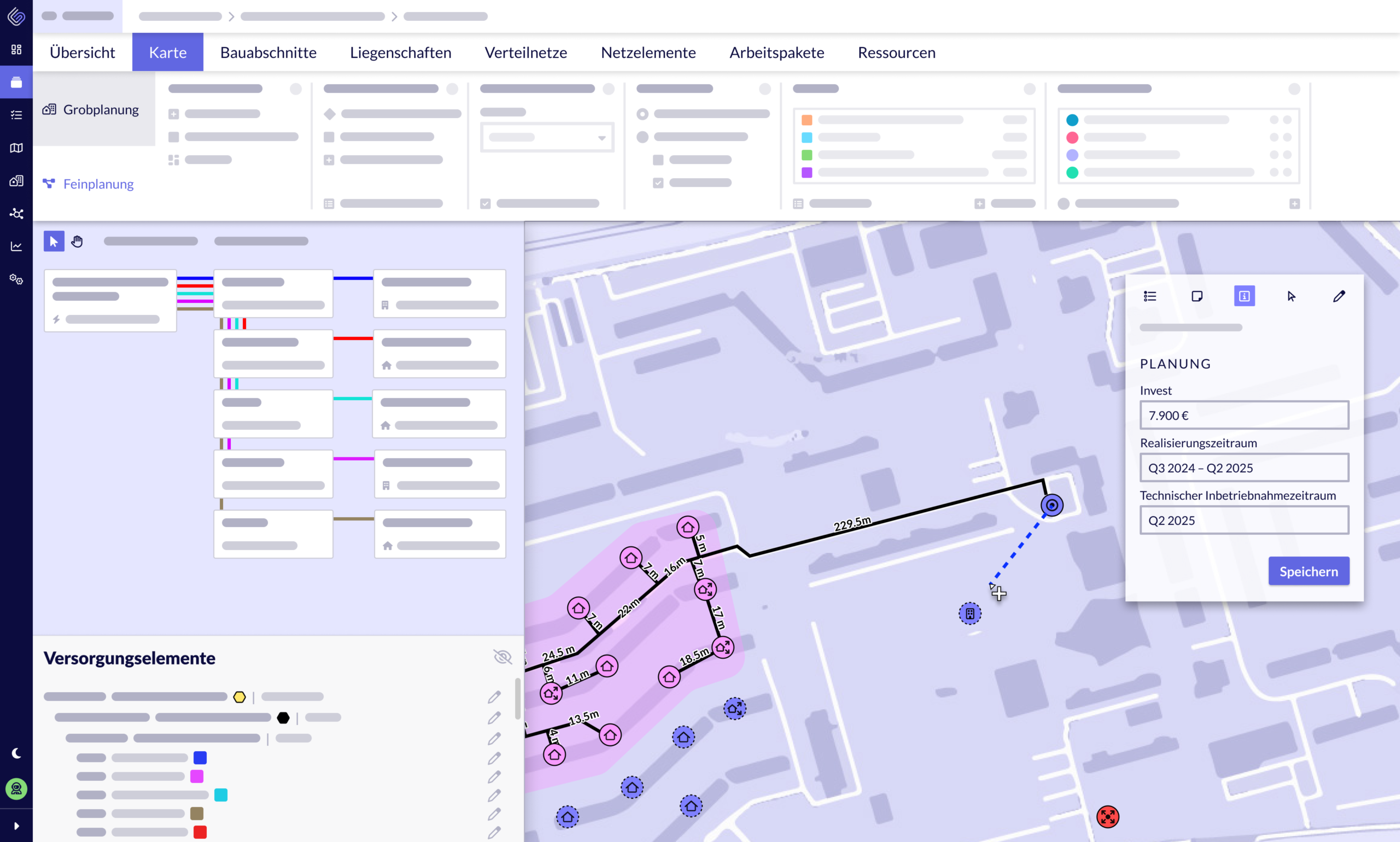Edit the cyan swatch element row
The image size is (1400, 842).
click(494, 796)
